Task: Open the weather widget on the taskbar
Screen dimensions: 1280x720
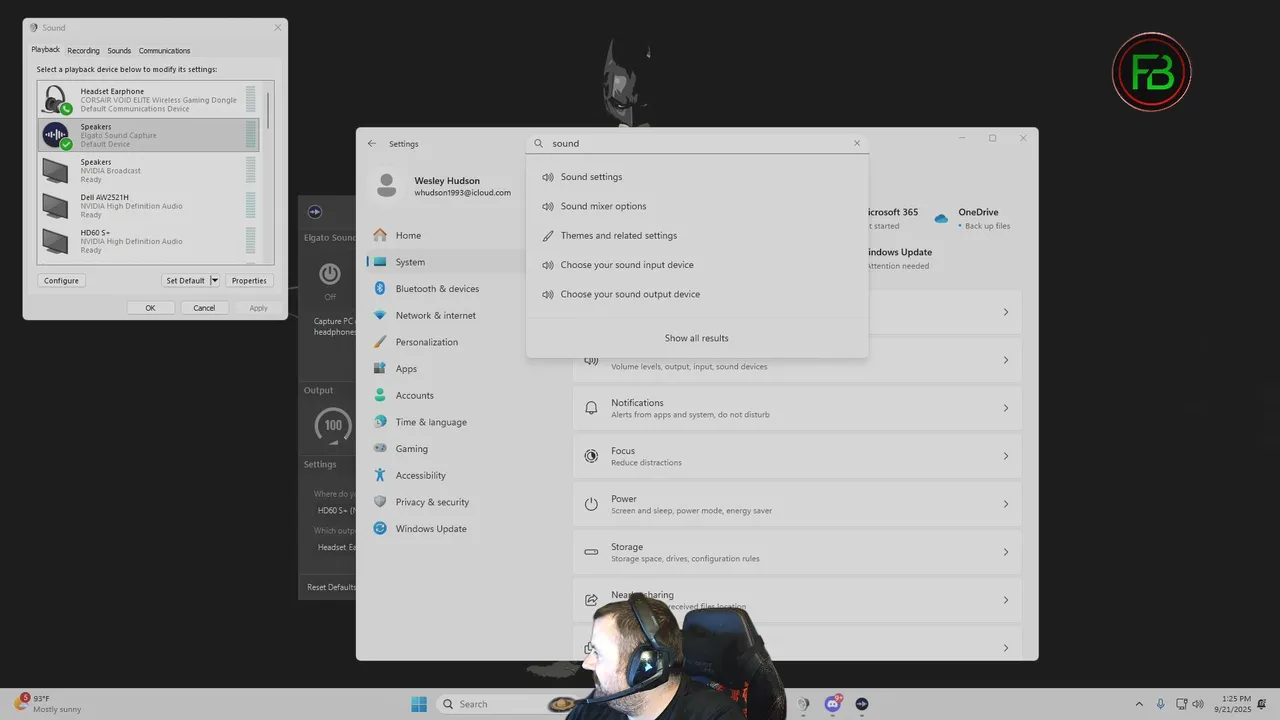Action: (48, 704)
